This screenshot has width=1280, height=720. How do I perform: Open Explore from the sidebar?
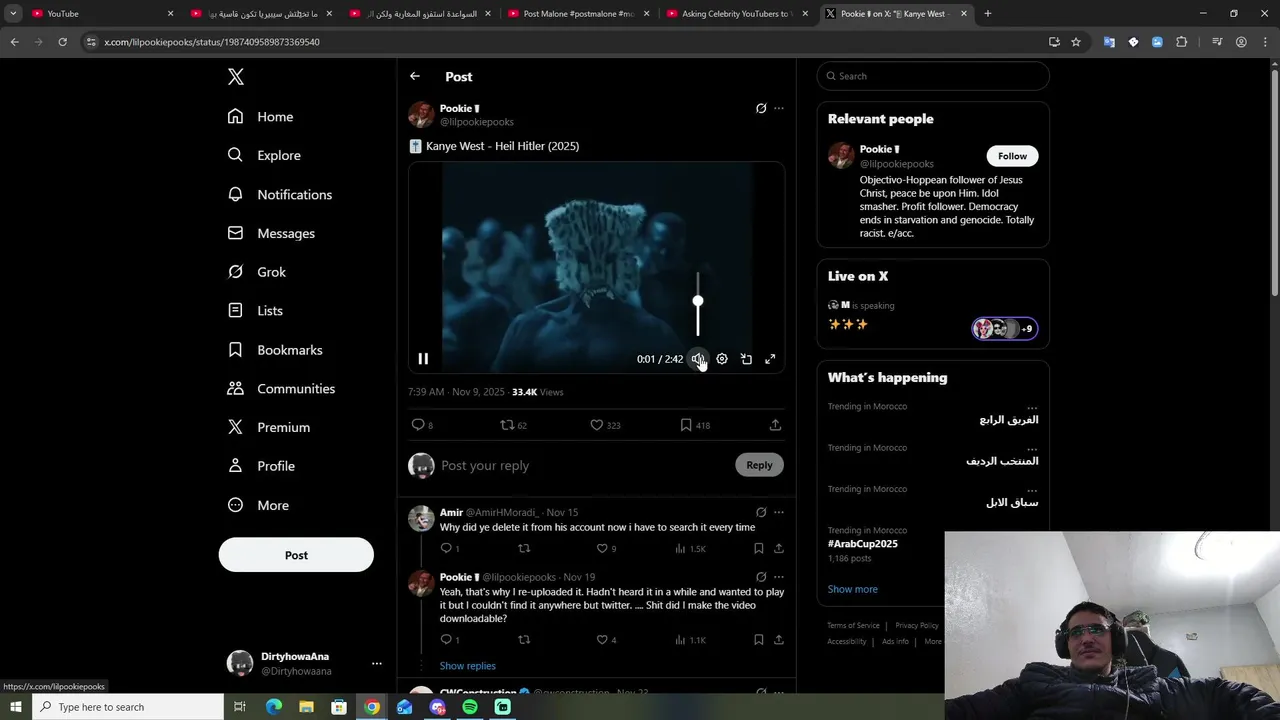tap(264, 155)
